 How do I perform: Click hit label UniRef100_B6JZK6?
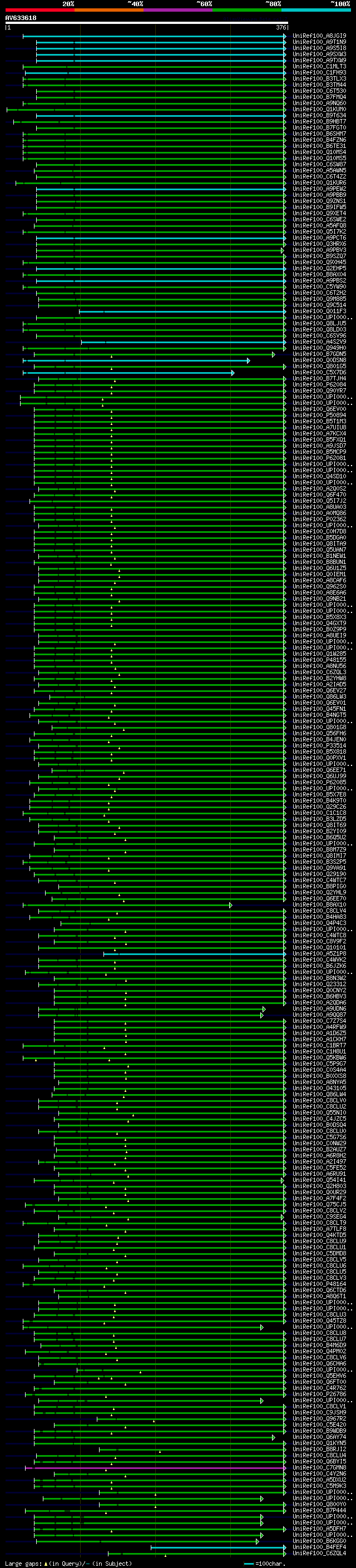tap(319, 966)
